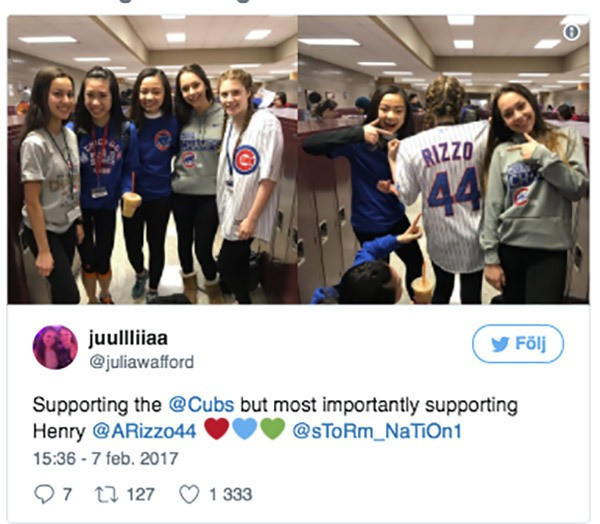The width and height of the screenshot is (600, 524).
Task: Click the juullliiaa display name
Action: 128,338
